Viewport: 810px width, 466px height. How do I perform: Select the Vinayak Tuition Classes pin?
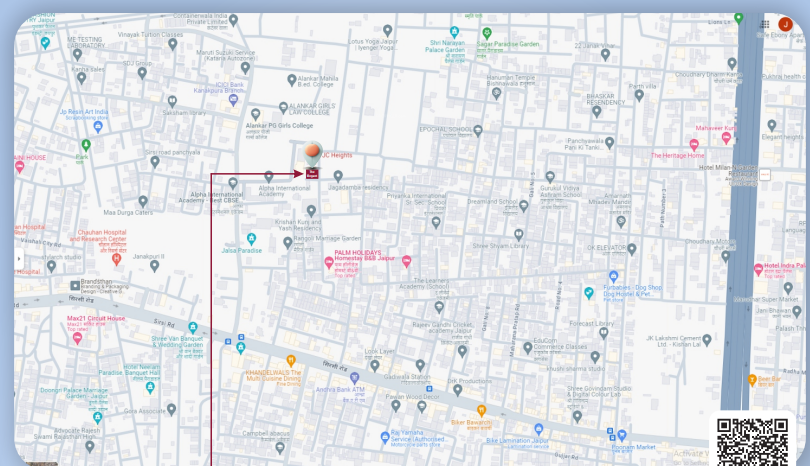click(x=173, y=44)
